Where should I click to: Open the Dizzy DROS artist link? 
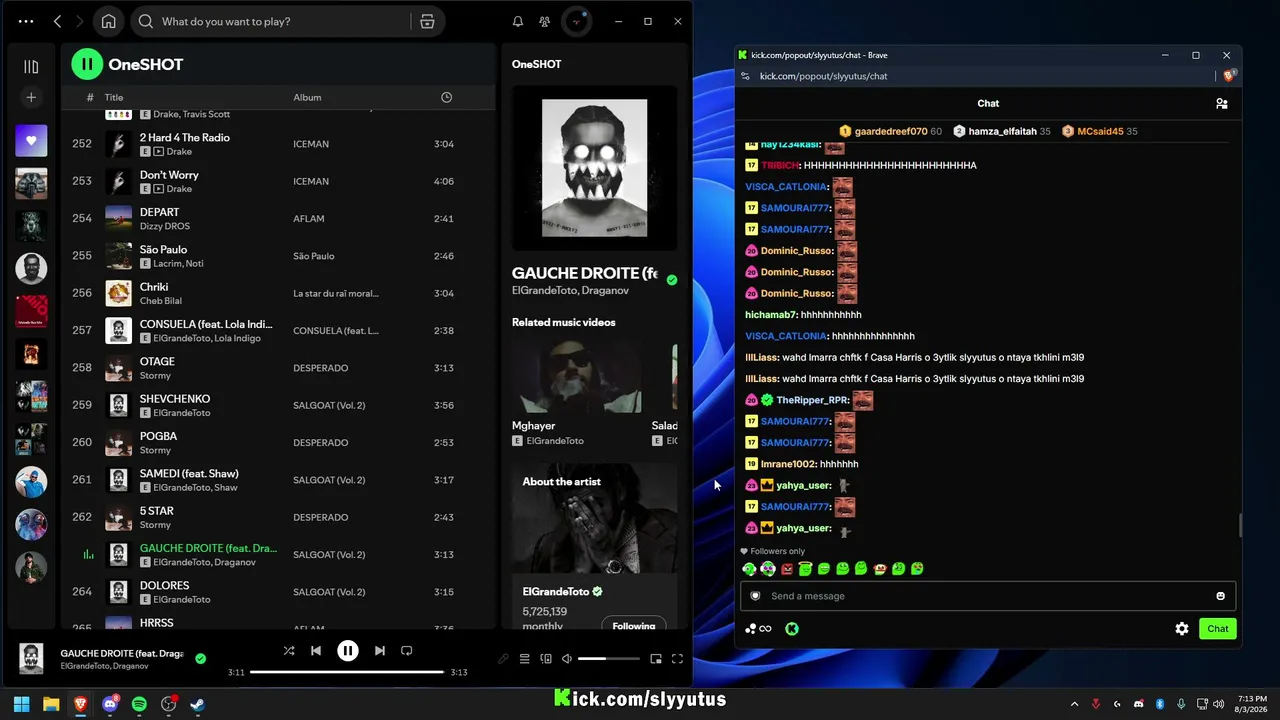tap(165, 226)
